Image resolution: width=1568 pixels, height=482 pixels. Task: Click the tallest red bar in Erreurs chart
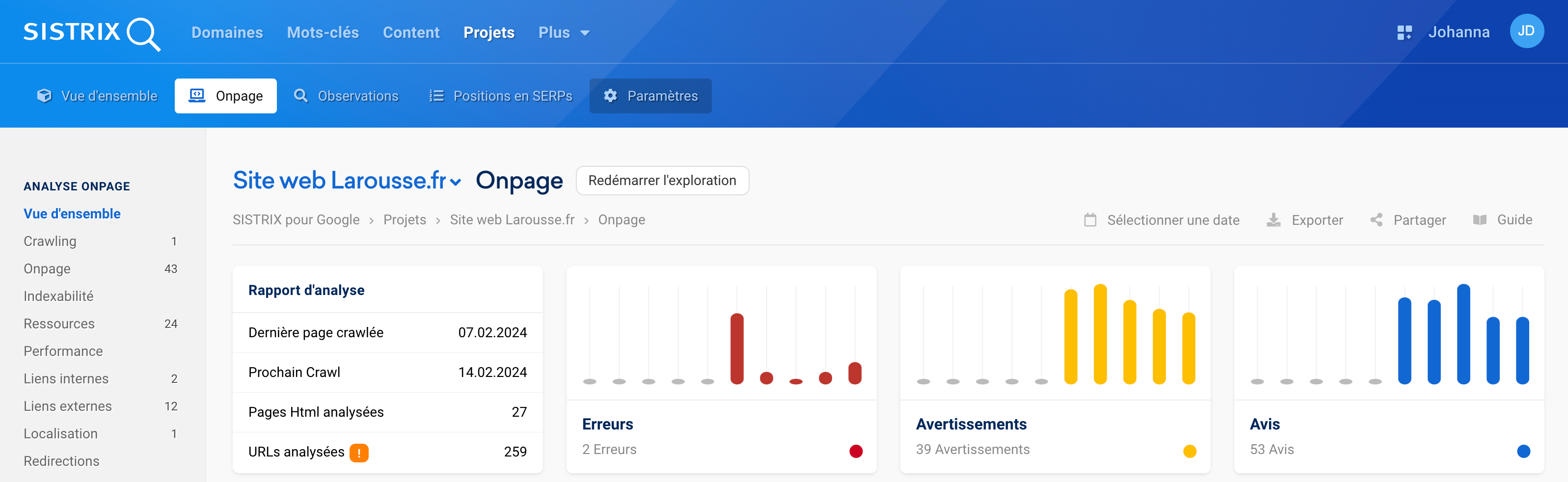(x=736, y=348)
